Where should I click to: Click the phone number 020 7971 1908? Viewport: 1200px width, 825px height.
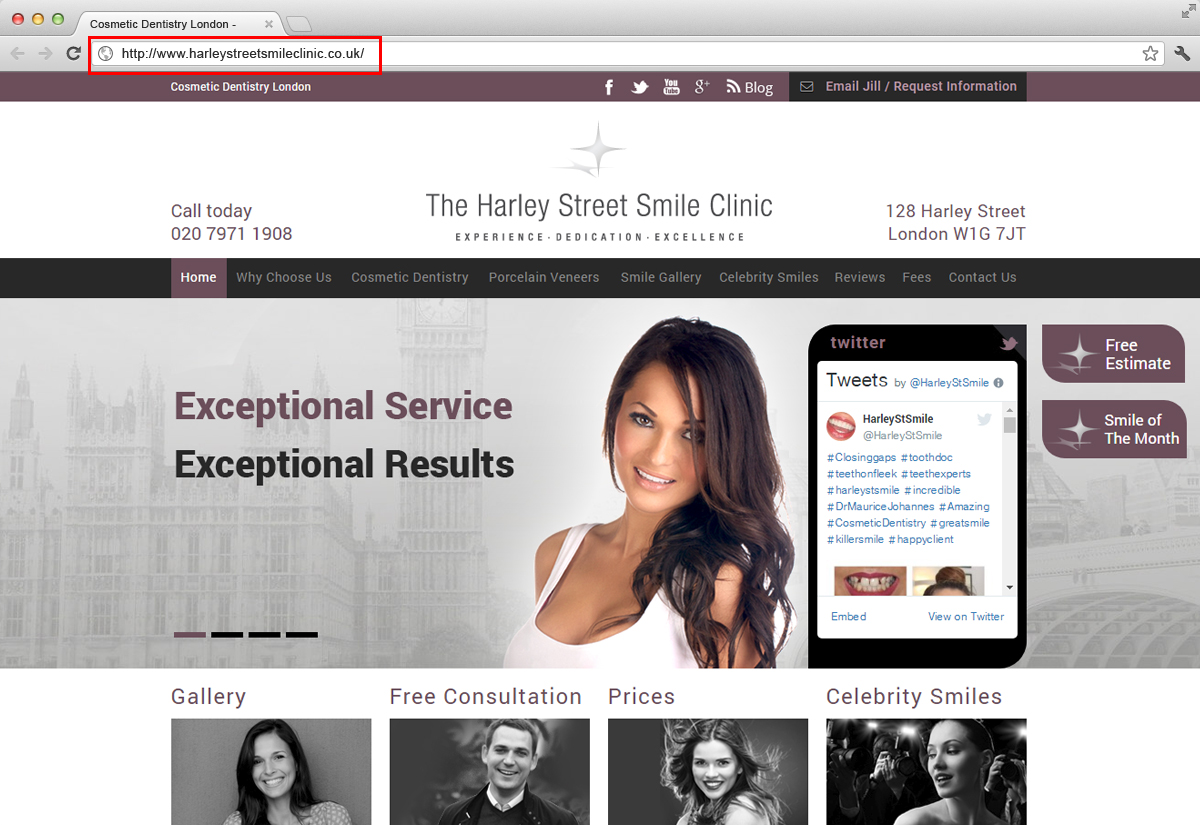pos(232,234)
